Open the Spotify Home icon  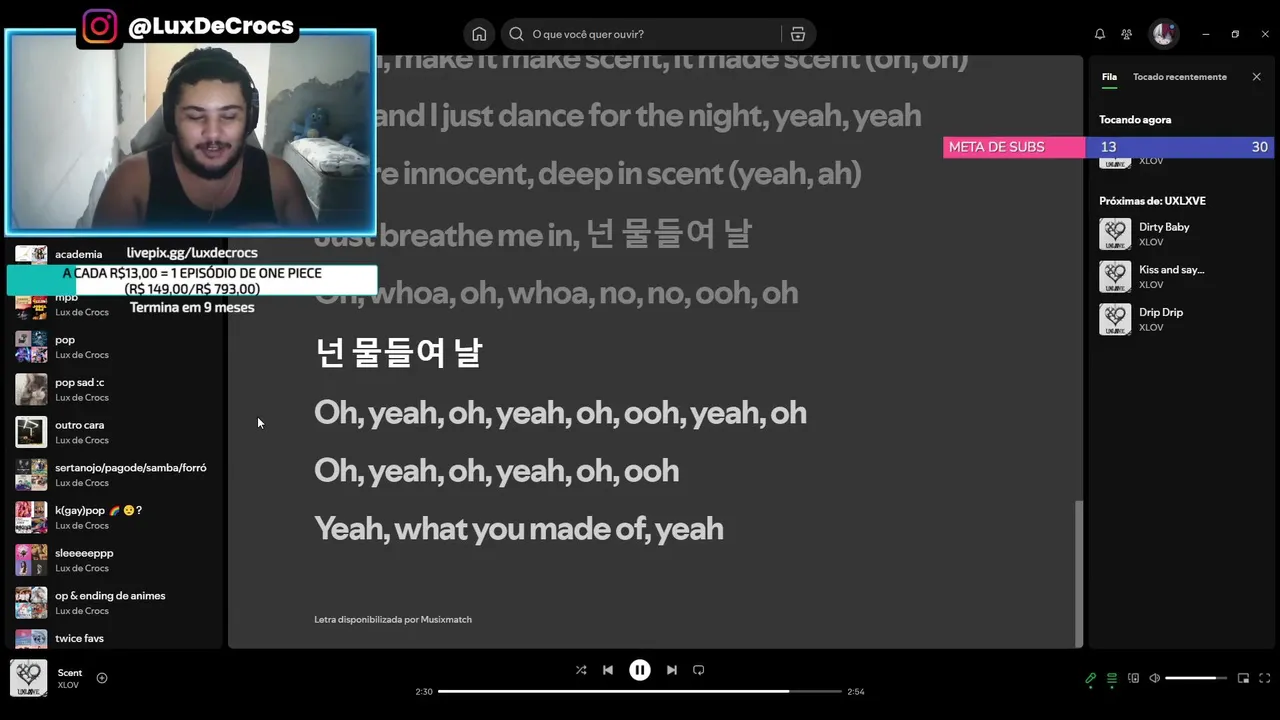pyautogui.click(x=479, y=34)
